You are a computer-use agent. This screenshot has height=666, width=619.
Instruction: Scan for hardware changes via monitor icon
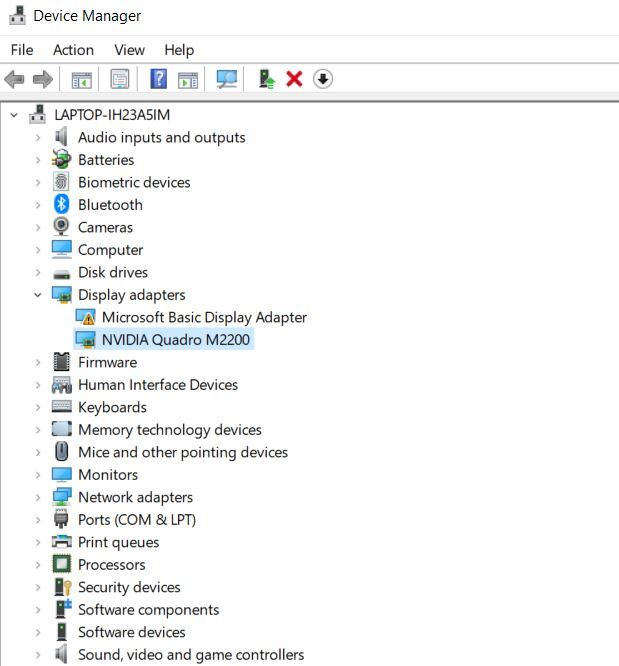tap(226, 79)
